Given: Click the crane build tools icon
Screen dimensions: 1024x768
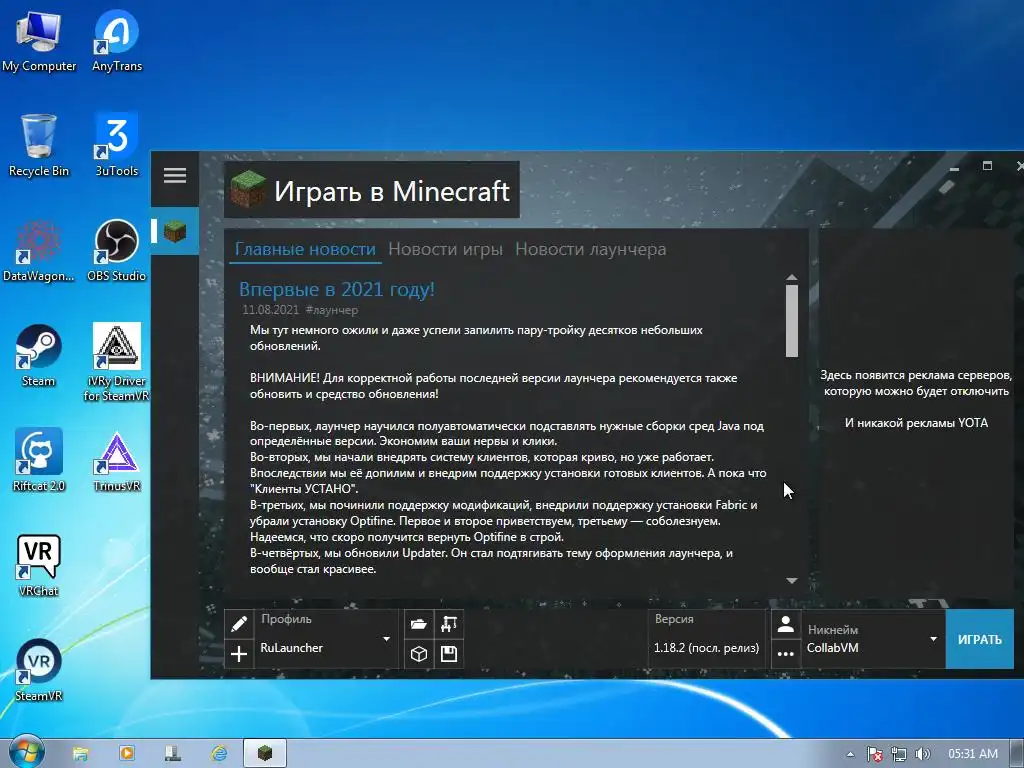Looking at the screenshot, I should click(x=449, y=624).
